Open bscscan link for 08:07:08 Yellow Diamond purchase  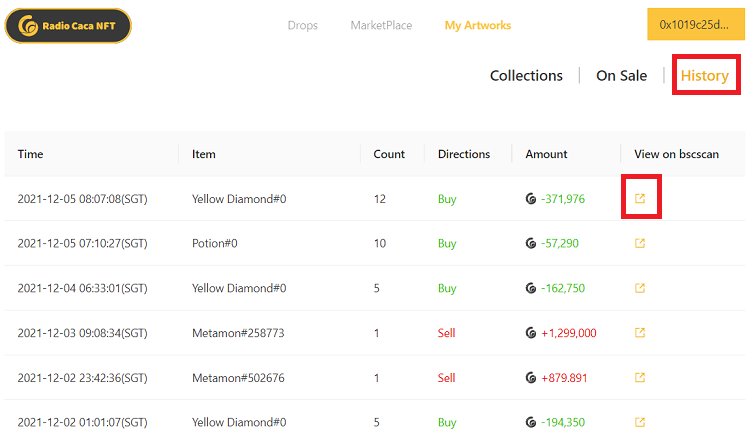coord(640,199)
